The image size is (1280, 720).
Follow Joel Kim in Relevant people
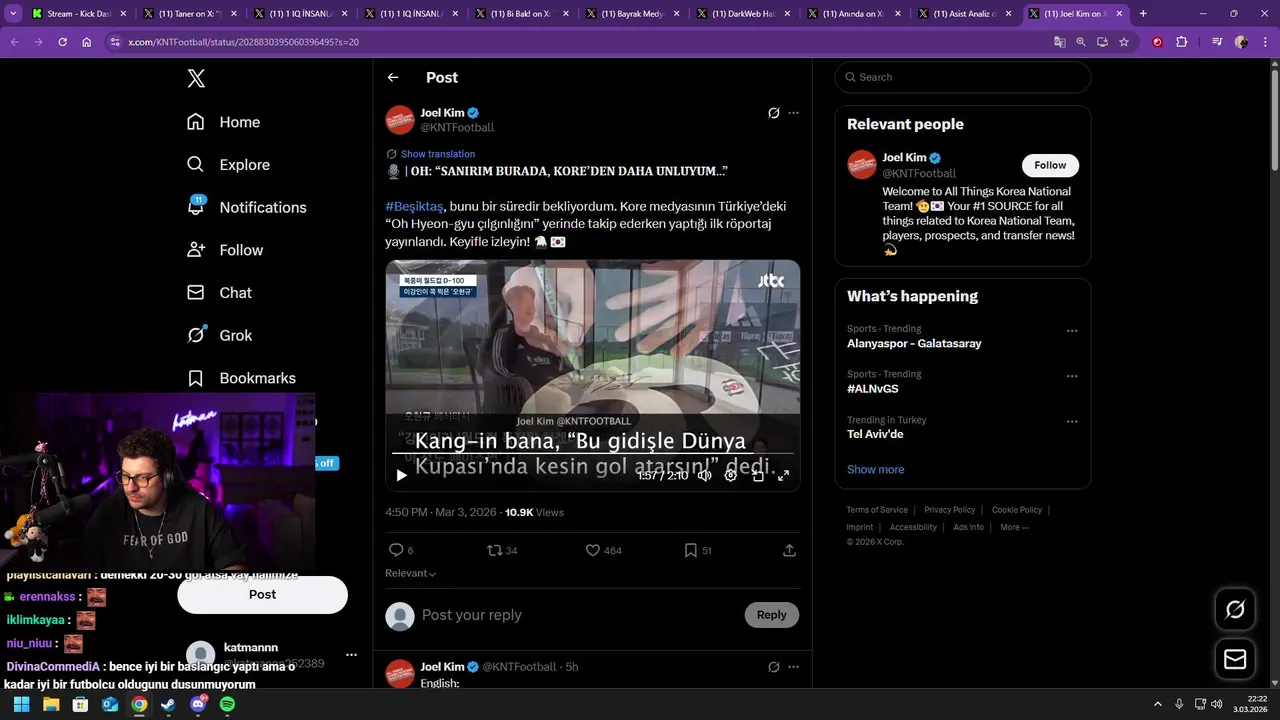point(1050,165)
